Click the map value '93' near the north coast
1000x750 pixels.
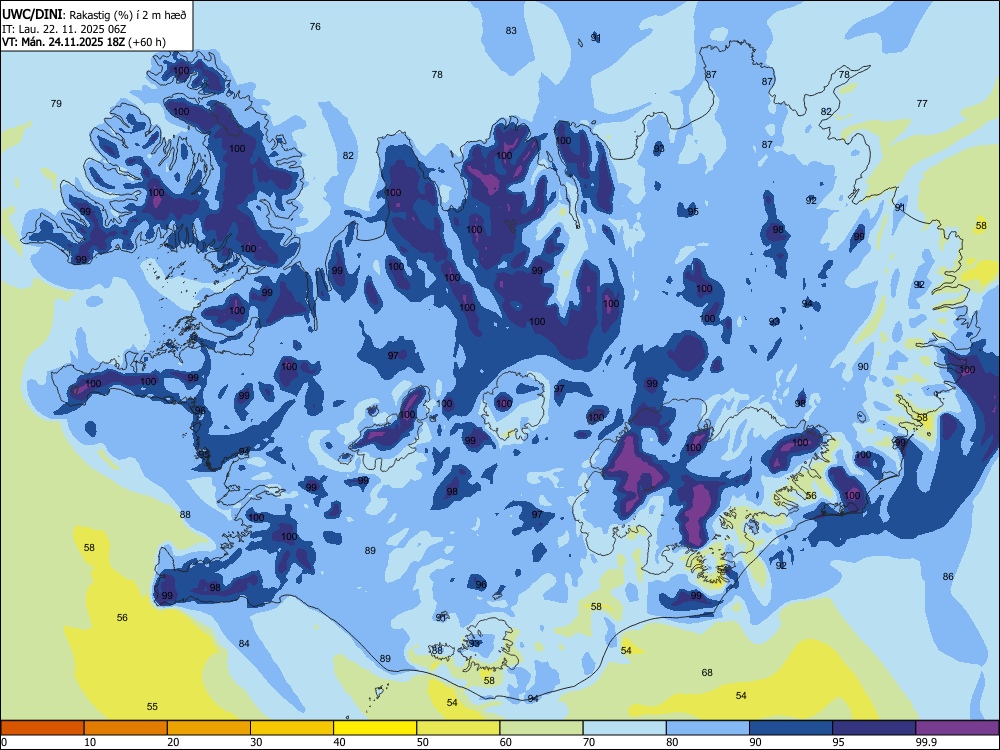(659, 149)
